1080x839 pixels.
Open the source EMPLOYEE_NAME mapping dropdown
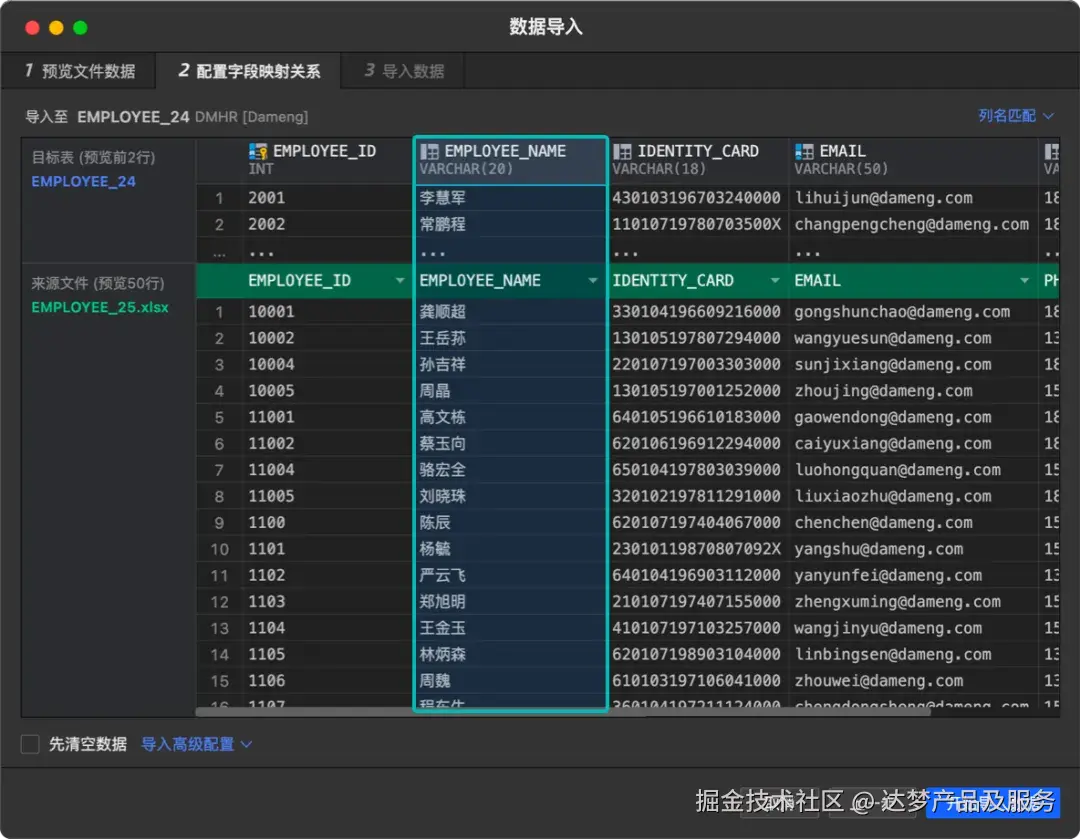592,280
